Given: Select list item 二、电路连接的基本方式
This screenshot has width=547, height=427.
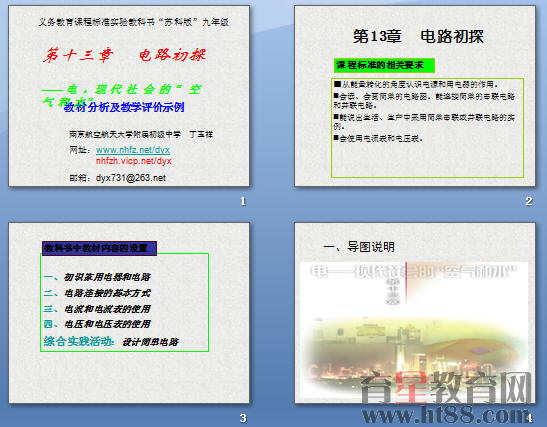Looking at the screenshot, I should 97,293.
